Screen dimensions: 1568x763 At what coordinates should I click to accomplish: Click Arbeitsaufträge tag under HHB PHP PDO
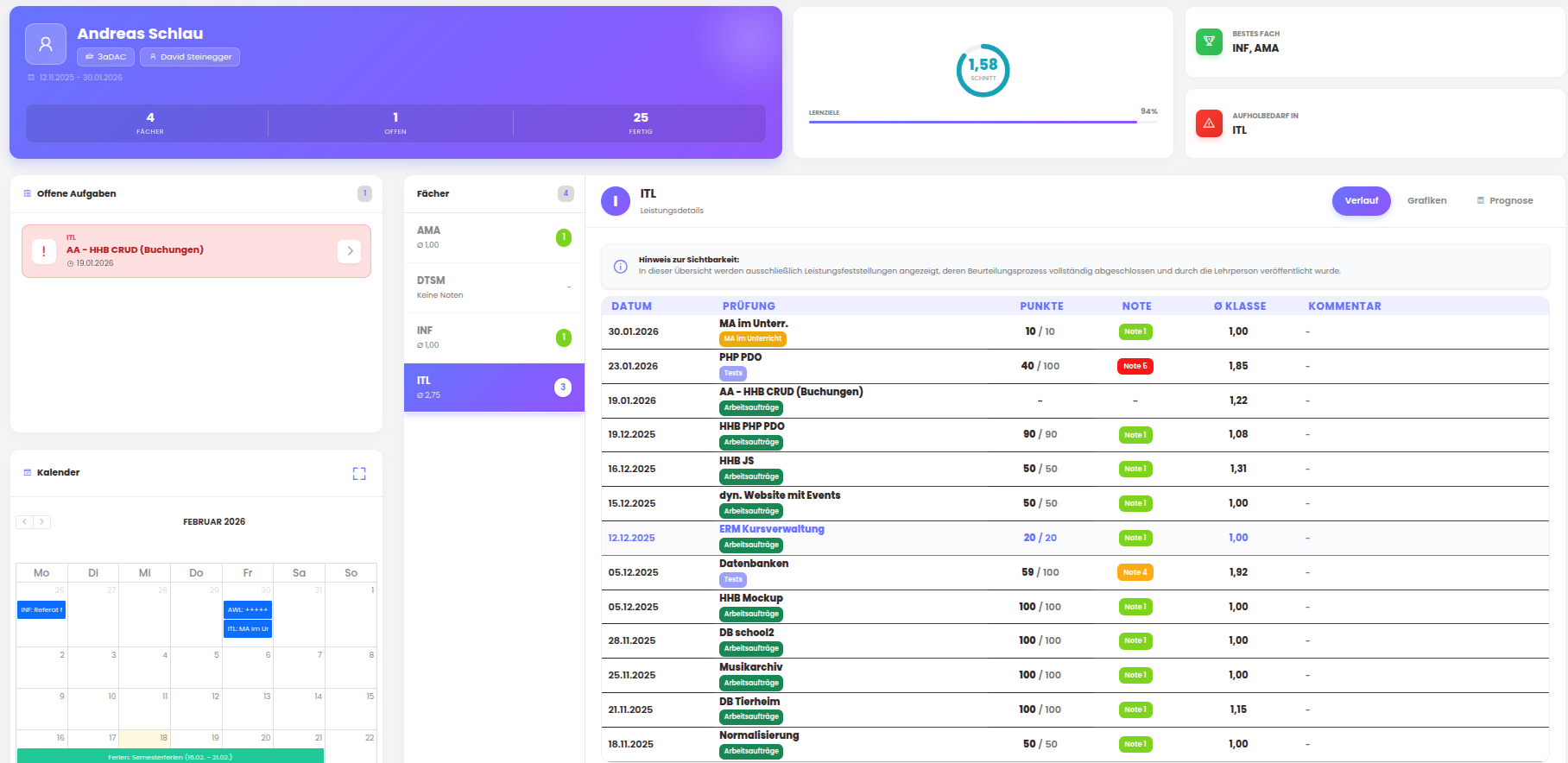click(751, 443)
